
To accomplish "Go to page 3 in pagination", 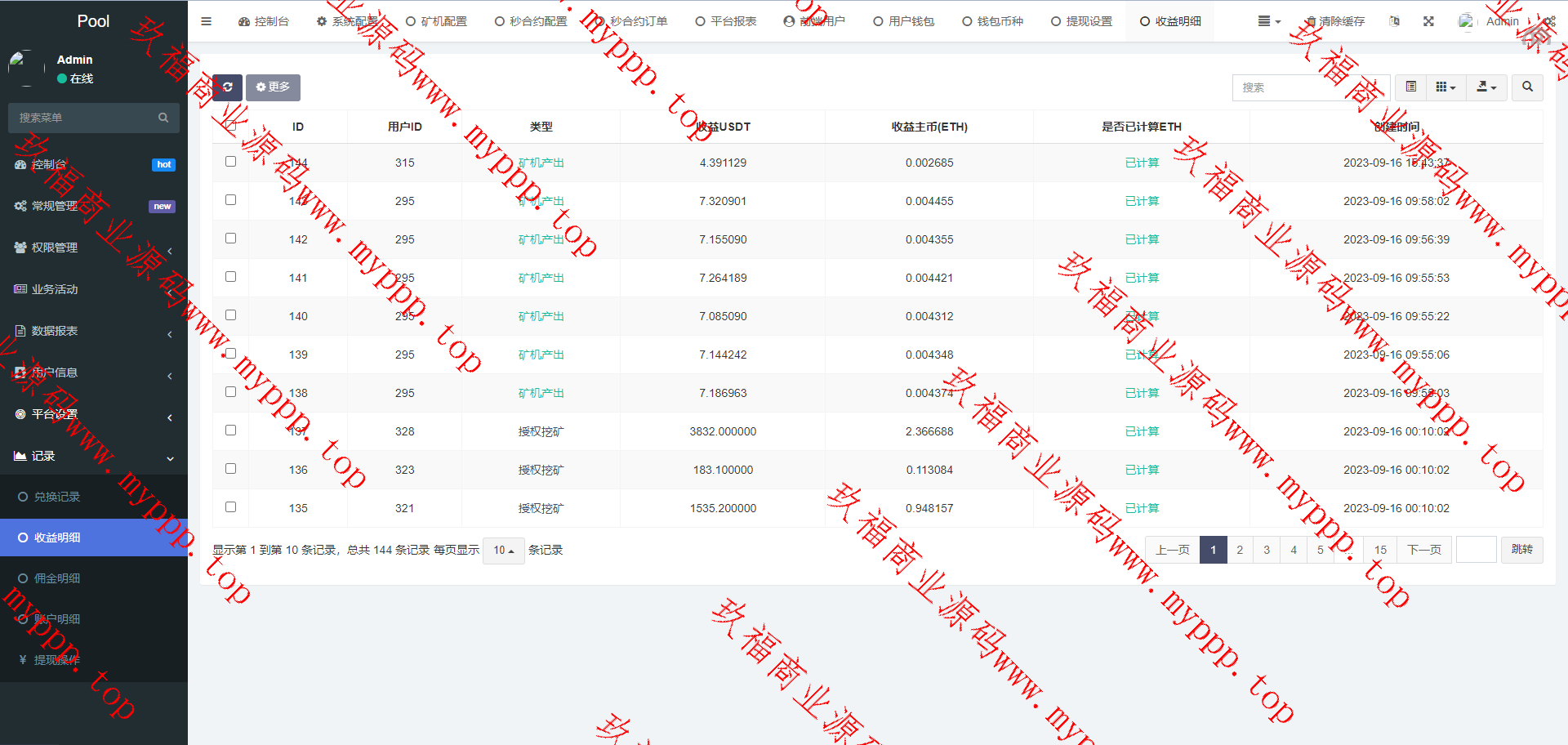I will [1267, 550].
